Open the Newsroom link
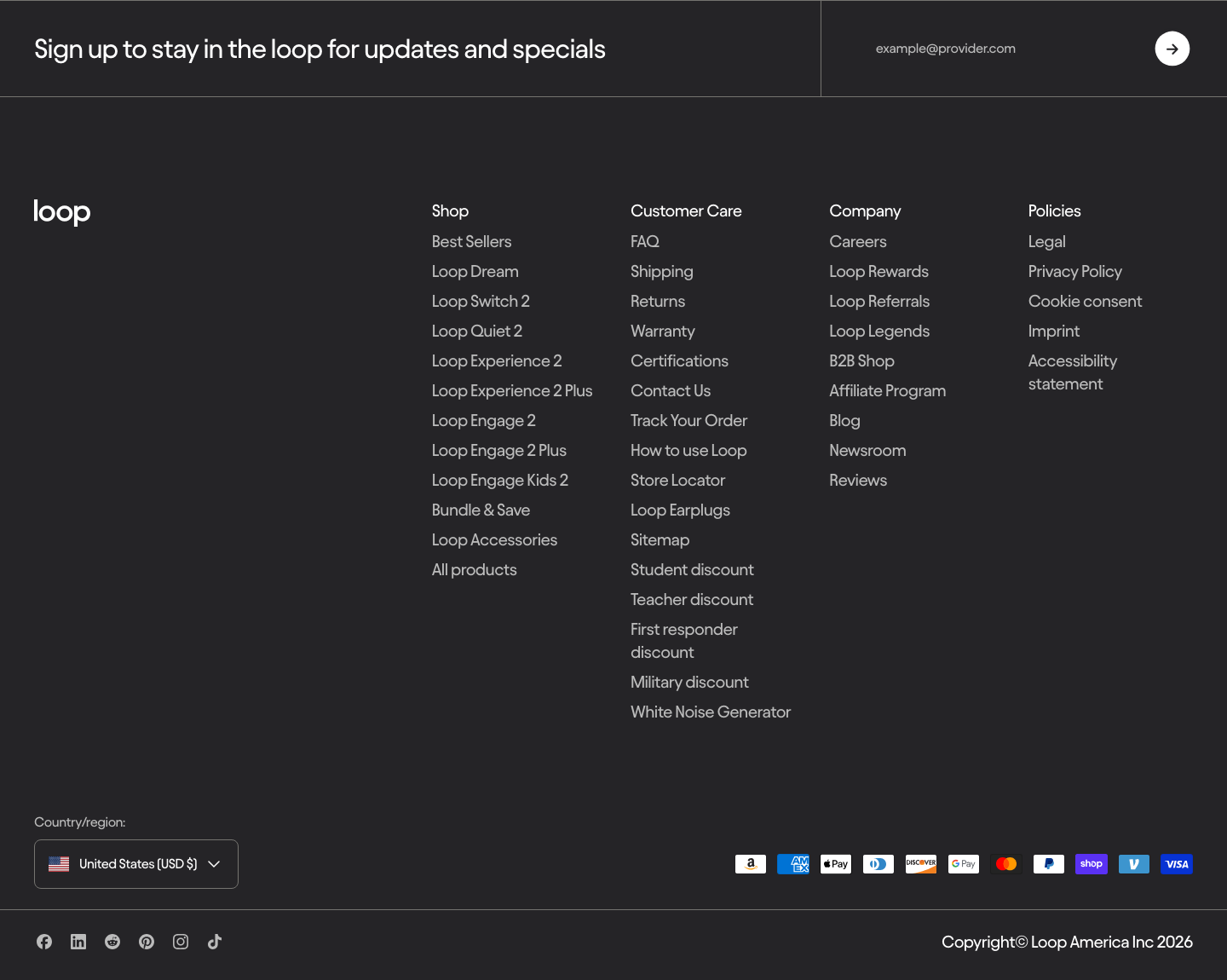Image resolution: width=1227 pixels, height=980 pixels. pyautogui.click(x=867, y=450)
